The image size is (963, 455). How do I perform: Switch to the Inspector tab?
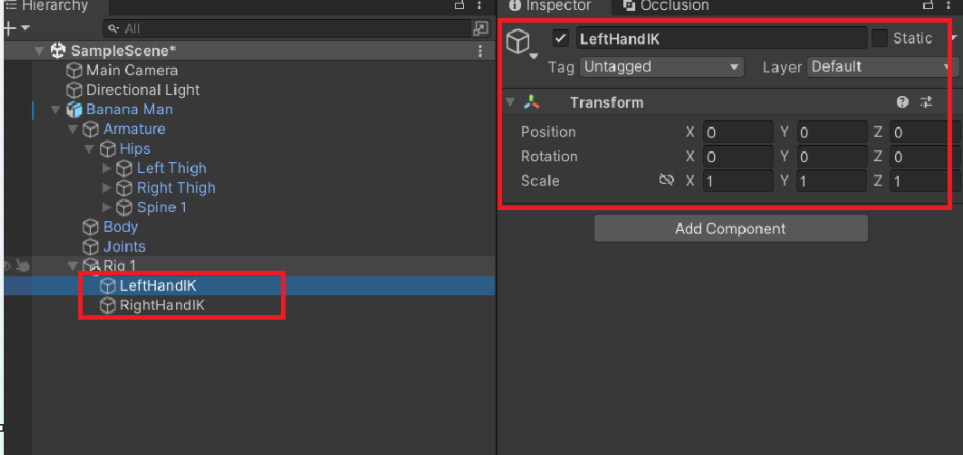pos(550,6)
